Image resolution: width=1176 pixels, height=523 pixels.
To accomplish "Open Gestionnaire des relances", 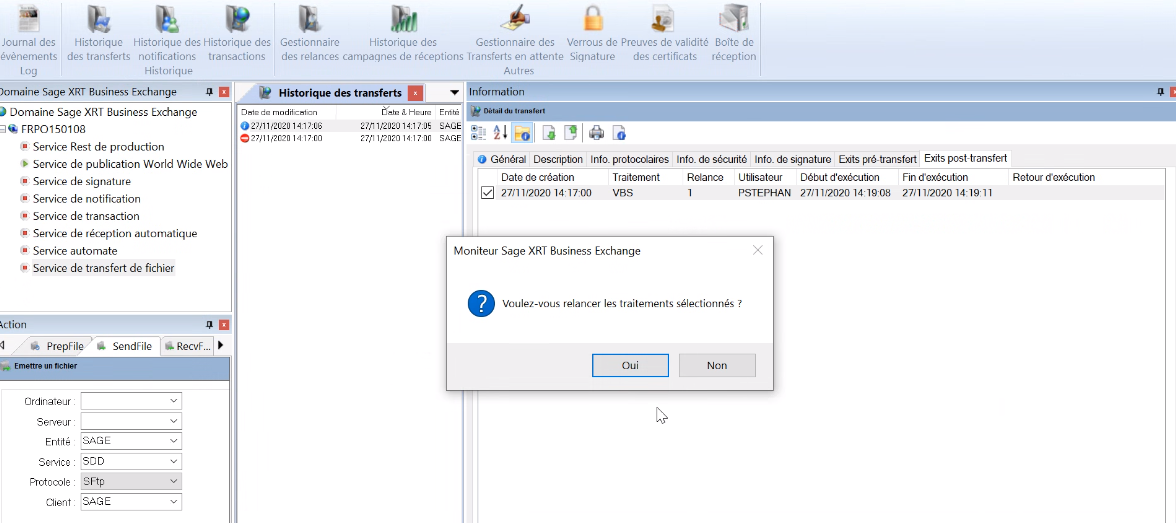I will click(310, 34).
